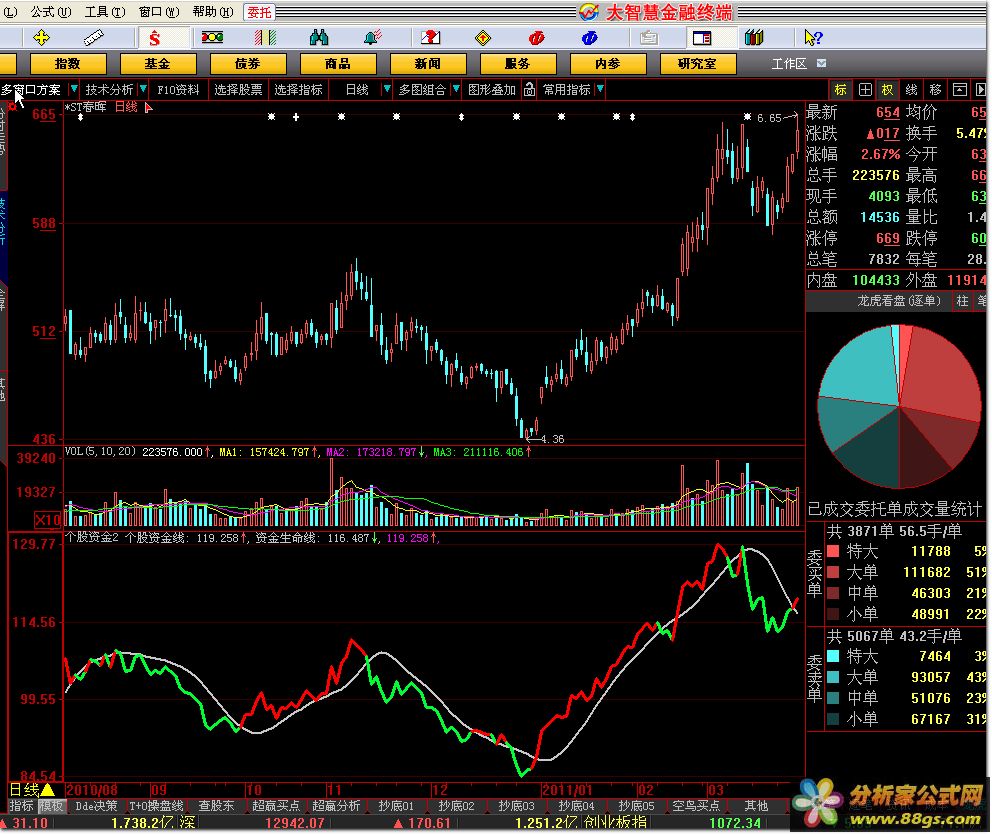
Task: Click the alarm bell alert icon
Action: click(373, 38)
